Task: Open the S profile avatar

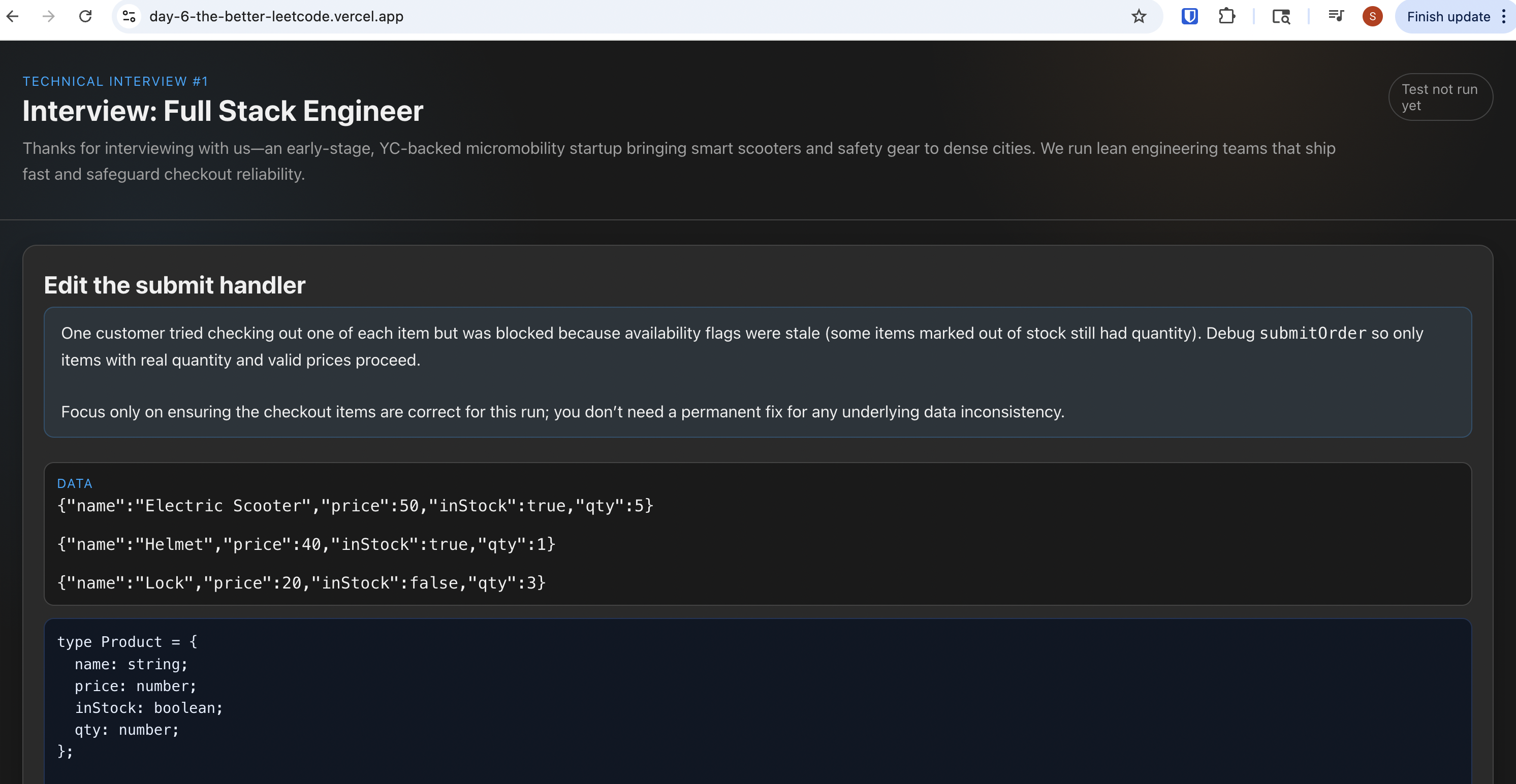Action: (1372, 16)
